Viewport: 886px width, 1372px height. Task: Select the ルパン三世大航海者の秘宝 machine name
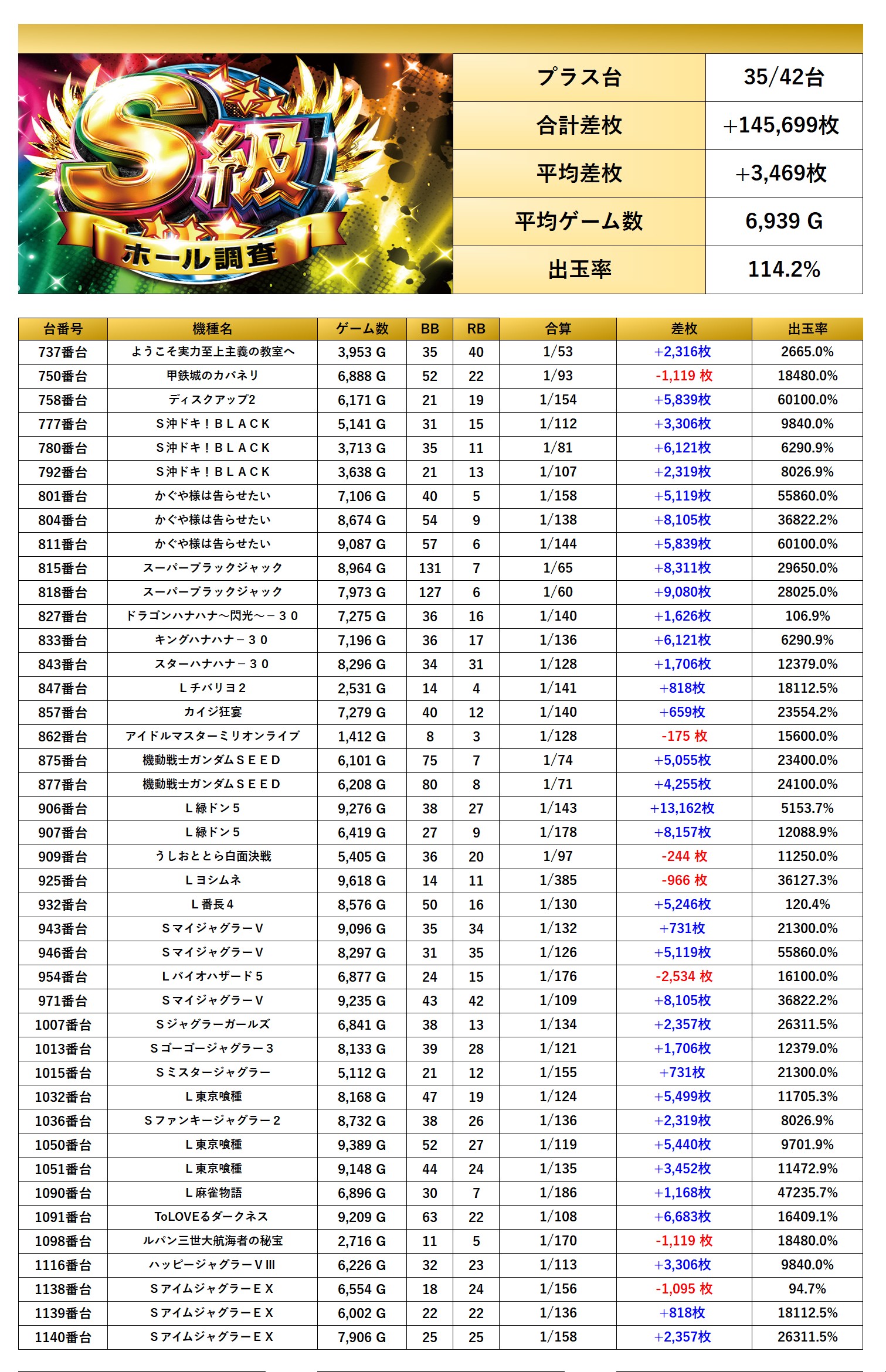point(212,1241)
